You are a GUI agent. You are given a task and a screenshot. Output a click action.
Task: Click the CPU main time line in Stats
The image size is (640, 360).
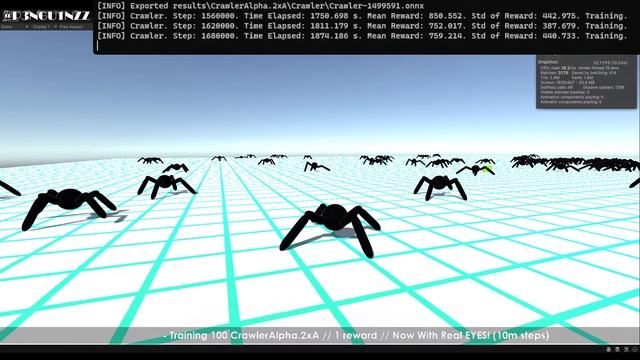click(580, 68)
